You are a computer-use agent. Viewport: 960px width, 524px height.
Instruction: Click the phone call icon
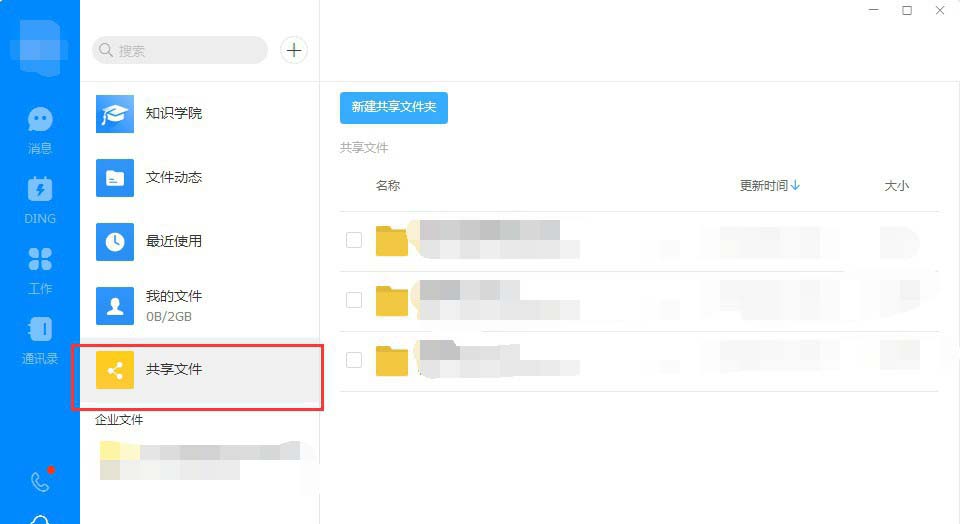click(x=40, y=483)
